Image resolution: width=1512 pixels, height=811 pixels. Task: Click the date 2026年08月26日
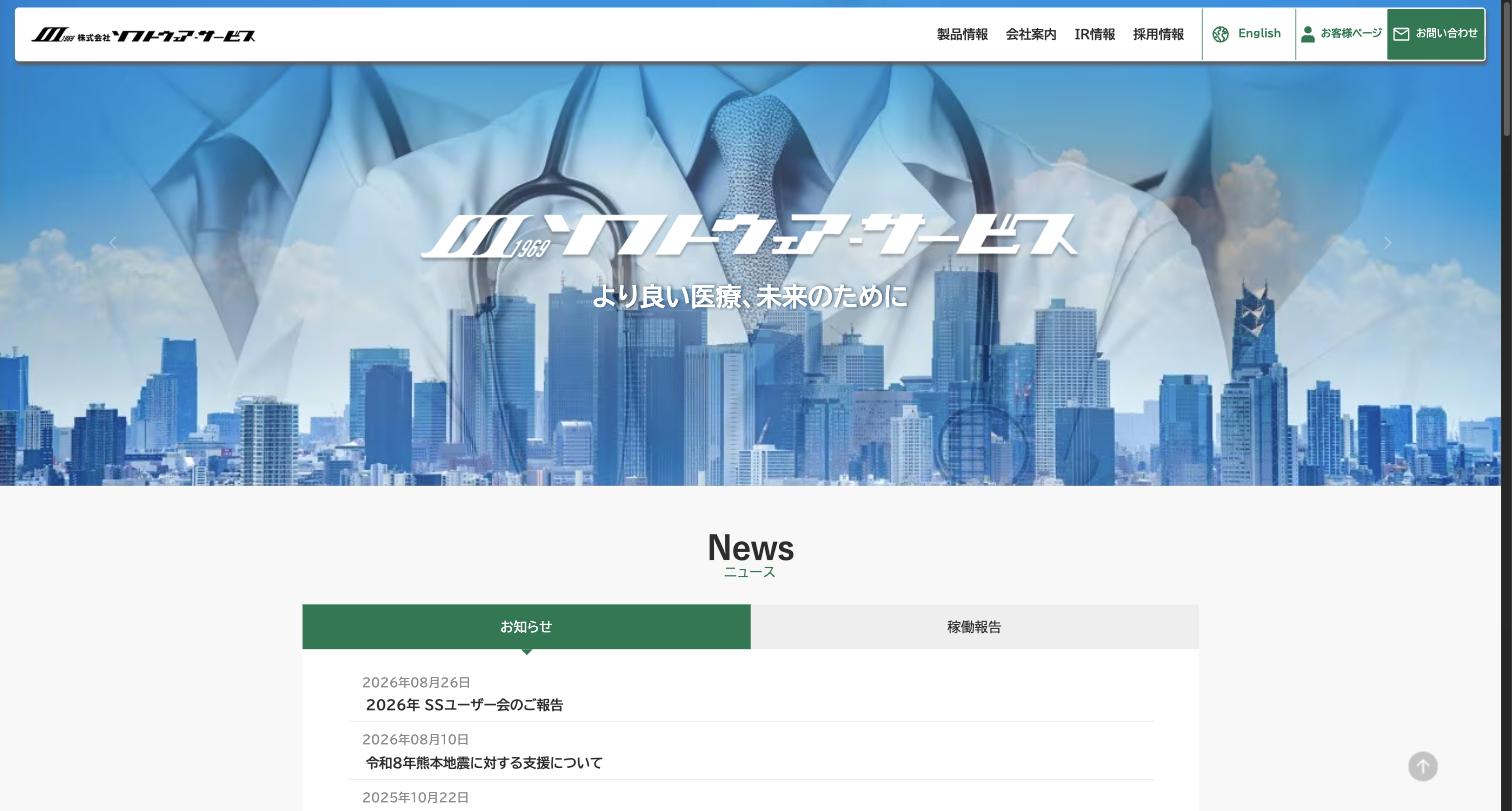point(416,682)
